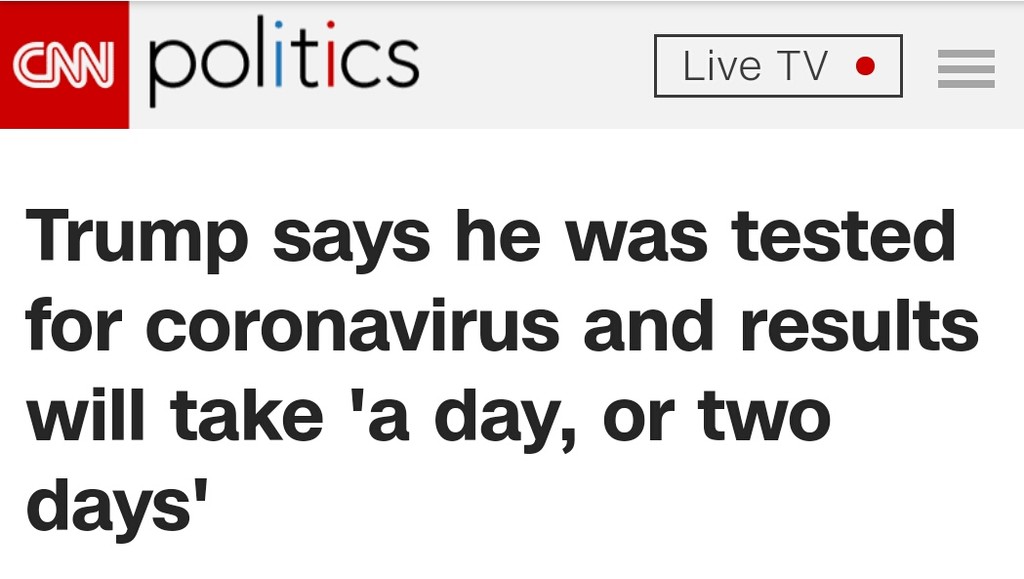This screenshot has width=1024, height=579.
Task: Click the bottom bar of the hamburger icon
Action: click(x=965, y=82)
